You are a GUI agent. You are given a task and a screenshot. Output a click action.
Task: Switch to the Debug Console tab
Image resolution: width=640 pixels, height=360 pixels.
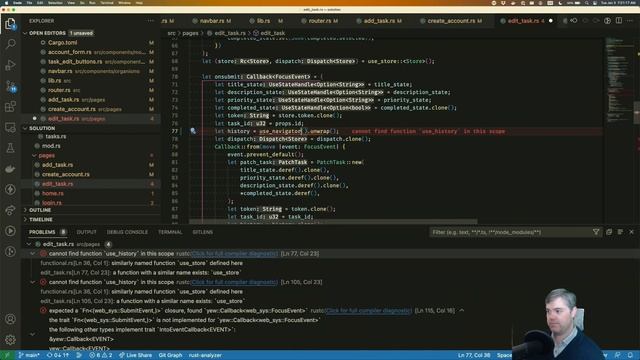pos(127,232)
